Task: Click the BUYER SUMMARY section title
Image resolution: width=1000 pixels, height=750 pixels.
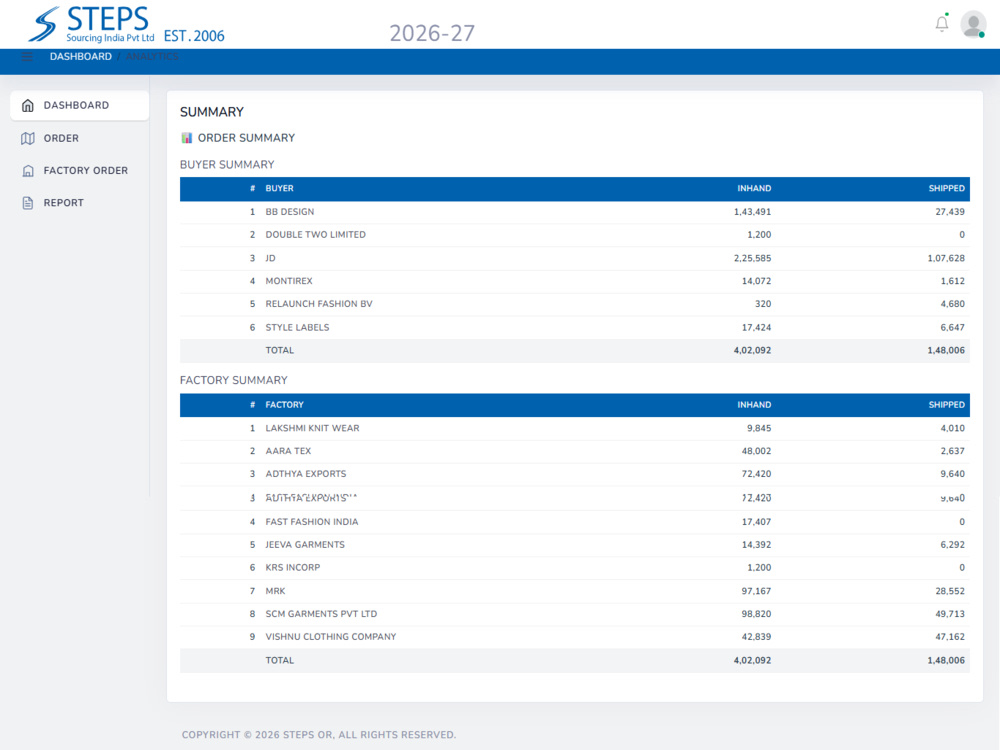Action: (x=227, y=165)
